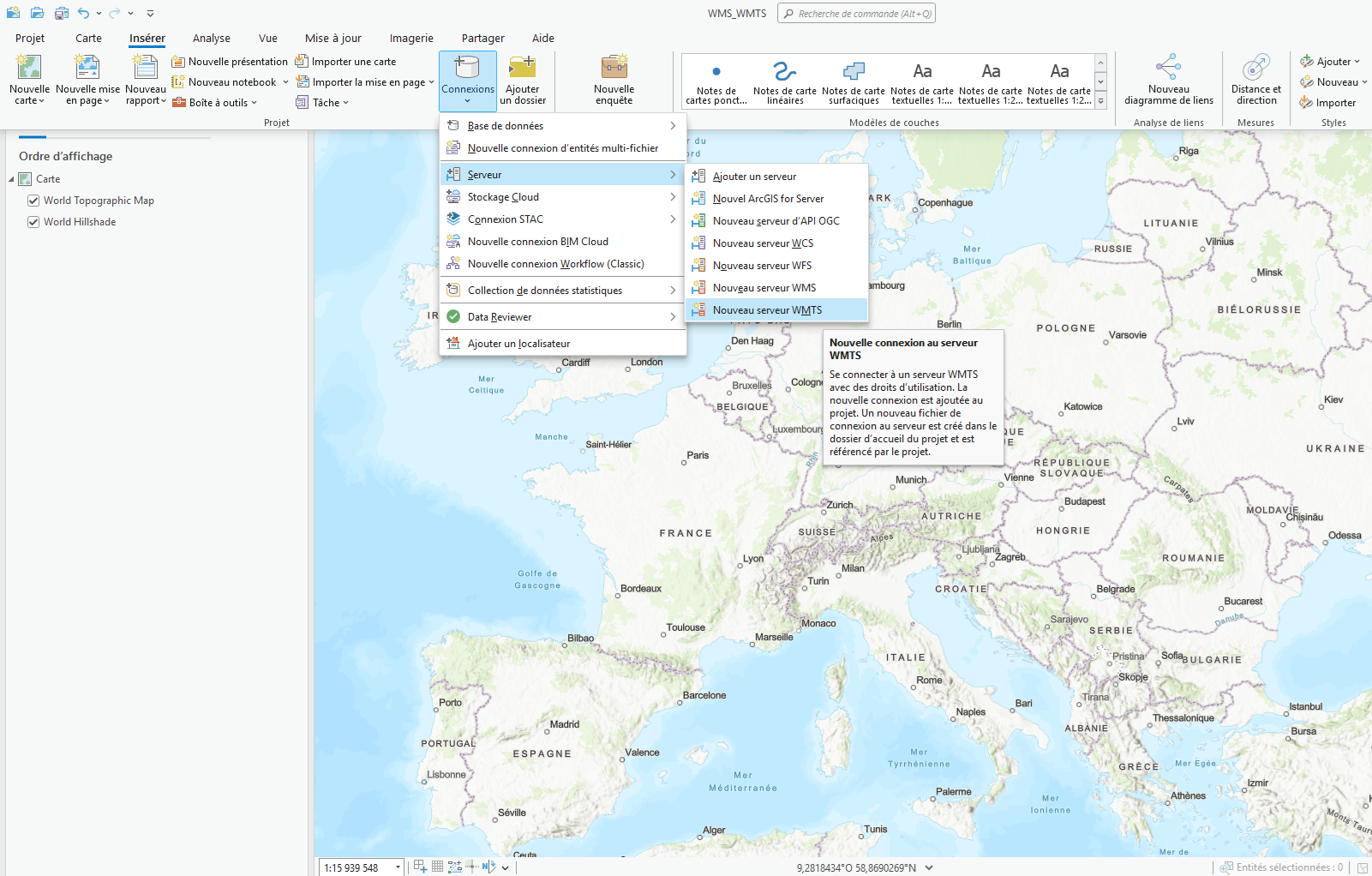Open Nouvelle enquête tool
The height and width of the screenshot is (876, 1372).
coord(614,69)
